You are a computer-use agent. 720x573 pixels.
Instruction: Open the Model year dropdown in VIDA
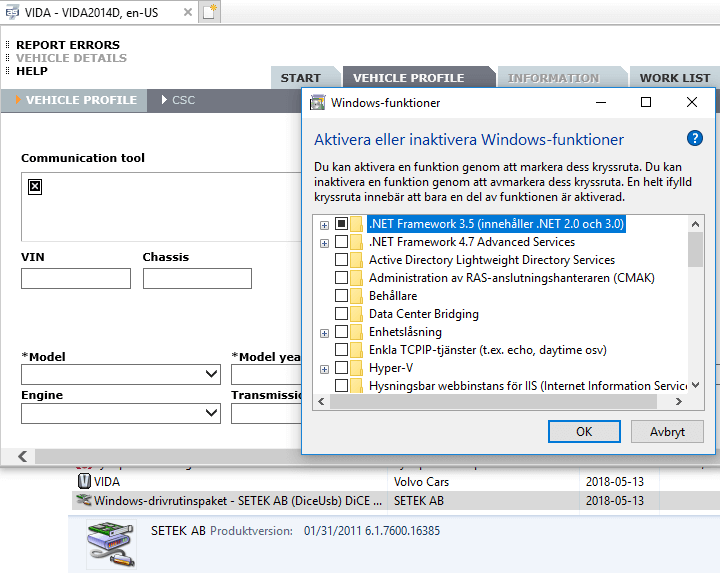click(266, 374)
